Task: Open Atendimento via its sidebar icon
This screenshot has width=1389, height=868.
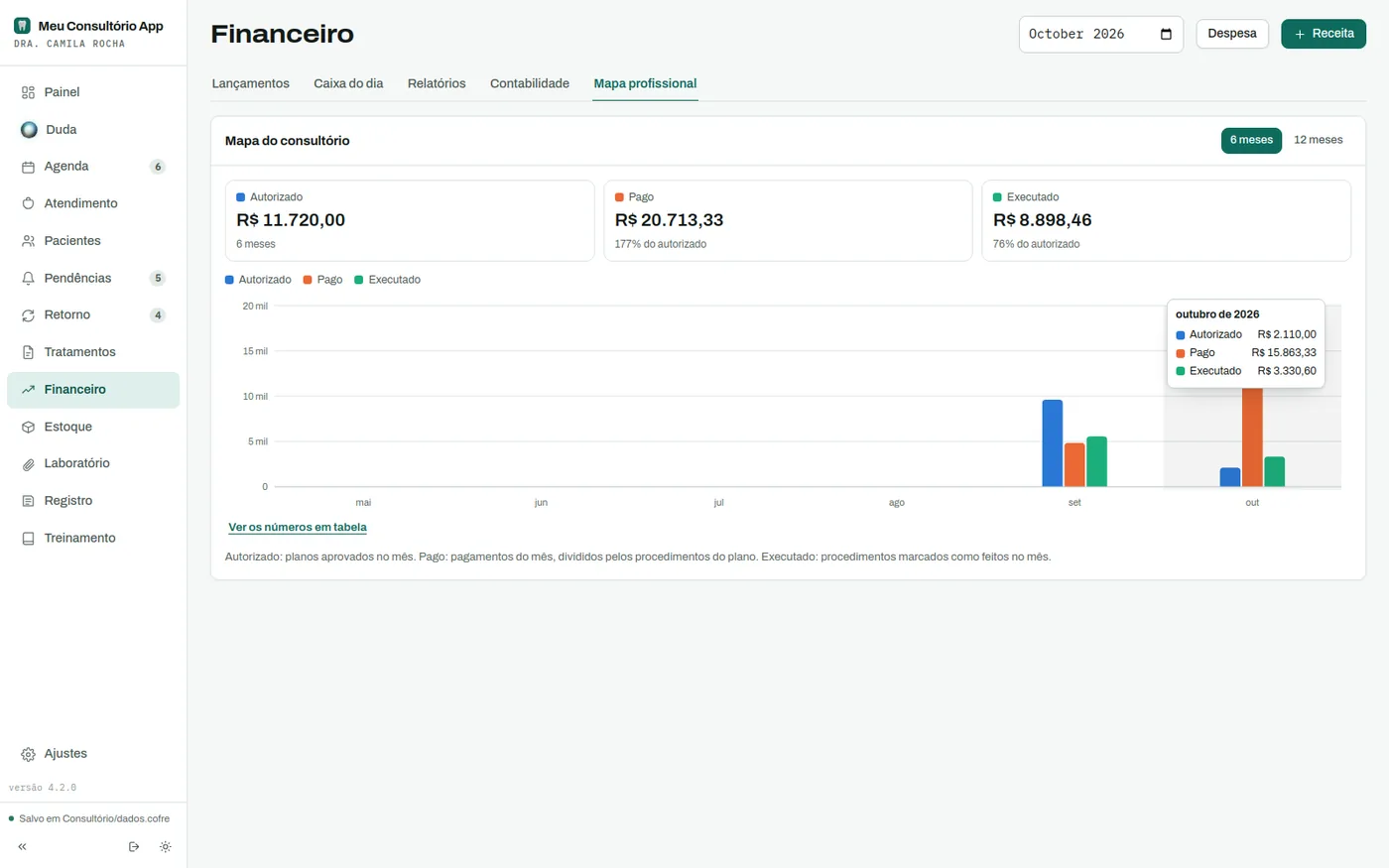Action: pyautogui.click(x=28, y=203)
